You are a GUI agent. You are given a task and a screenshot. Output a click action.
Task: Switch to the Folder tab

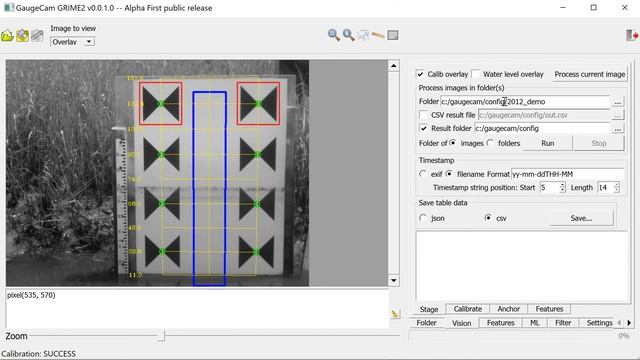pyautogui.click(x=426, y=323)
